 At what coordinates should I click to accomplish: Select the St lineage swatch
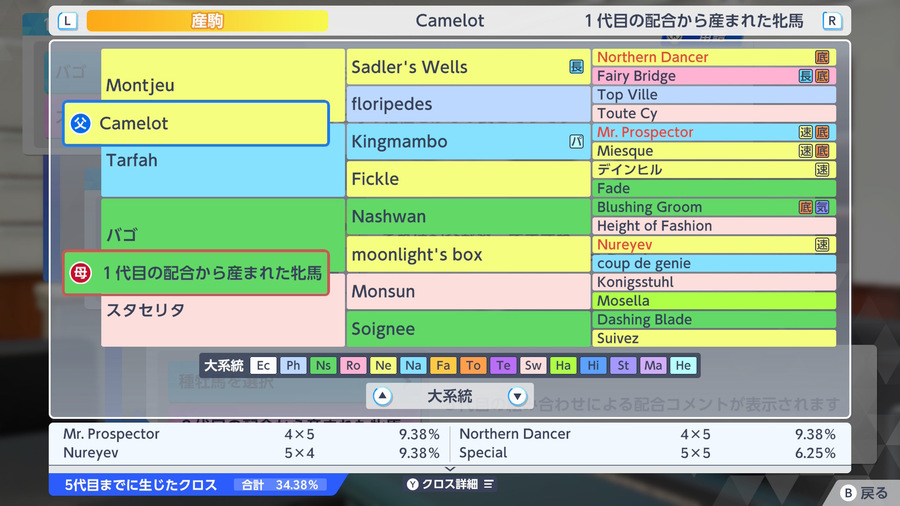tap(623, 365)
